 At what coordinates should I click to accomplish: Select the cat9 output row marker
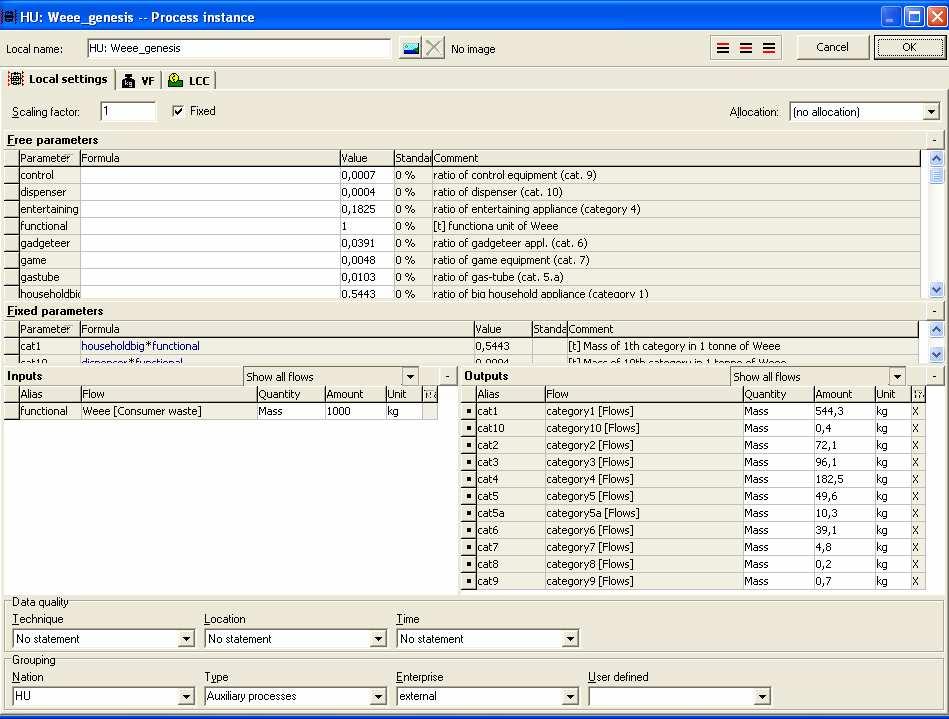pyautogui.click(x=468, y=580)
